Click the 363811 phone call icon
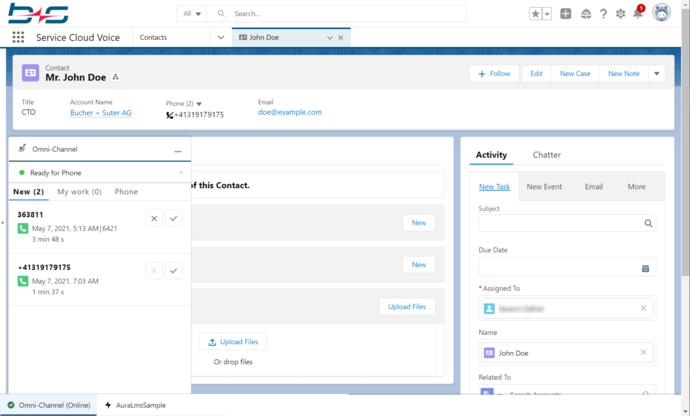The image size is (690, 416). (x=23, y=228)
